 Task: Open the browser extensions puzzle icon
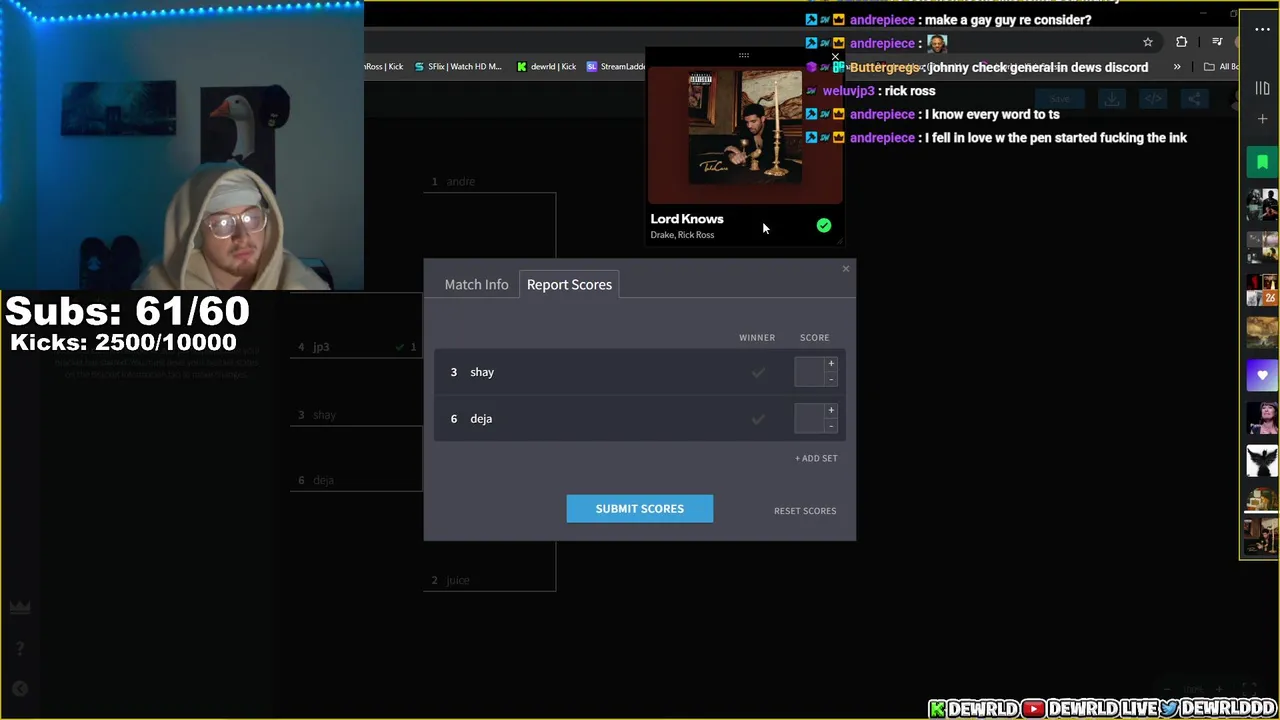coord(1182,42)
